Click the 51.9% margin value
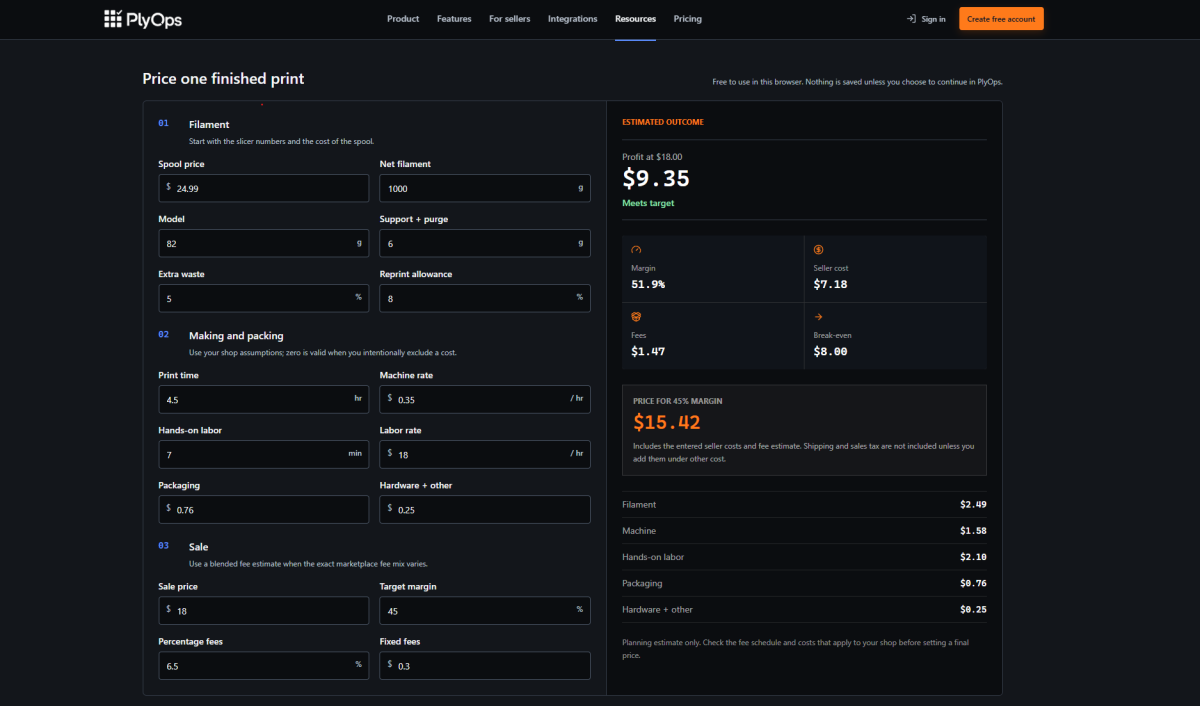Screen dimensions: 1200x706 tap(648, 285)
